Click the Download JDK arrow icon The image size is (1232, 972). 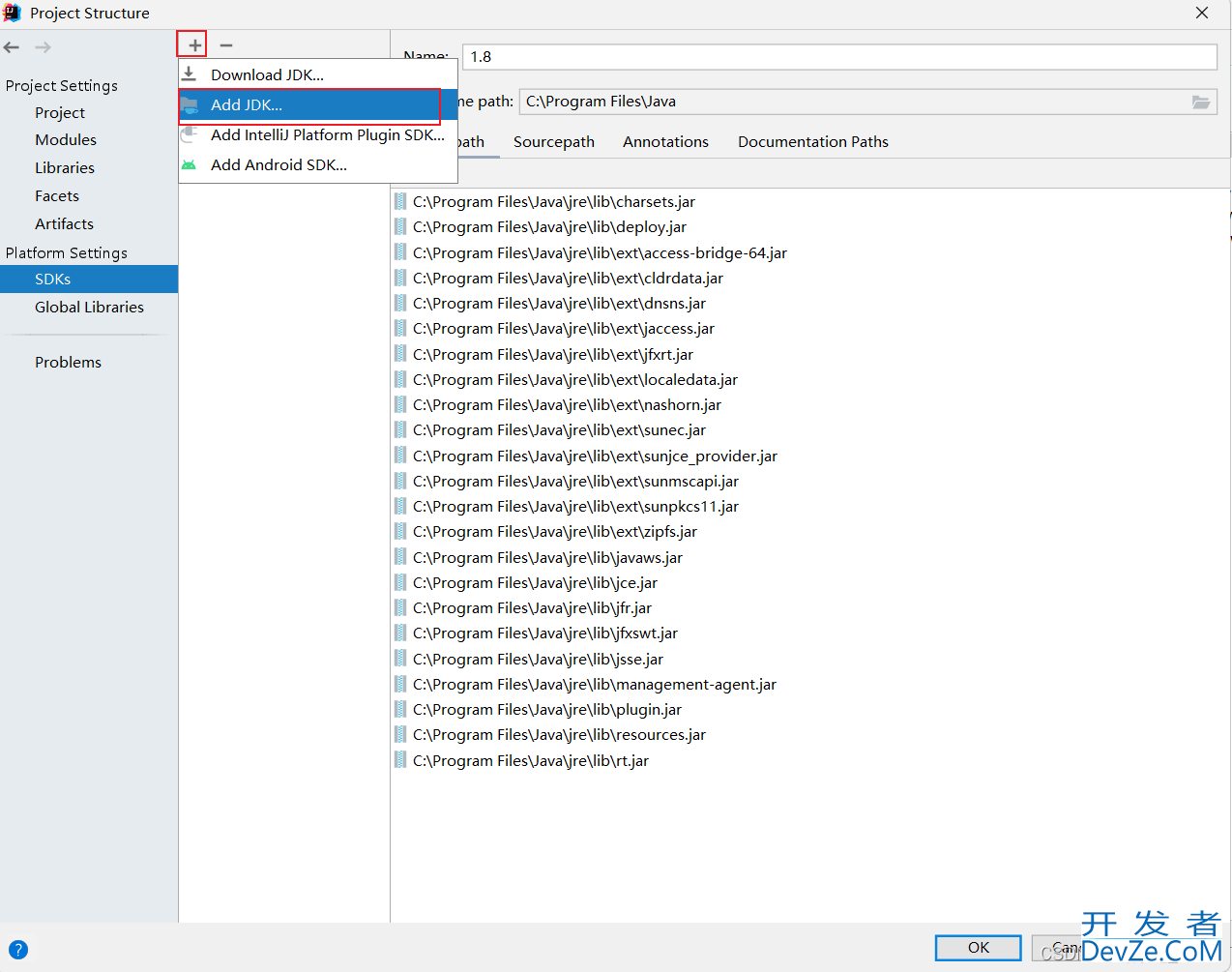pyautogui.click(x=190, y=74)
